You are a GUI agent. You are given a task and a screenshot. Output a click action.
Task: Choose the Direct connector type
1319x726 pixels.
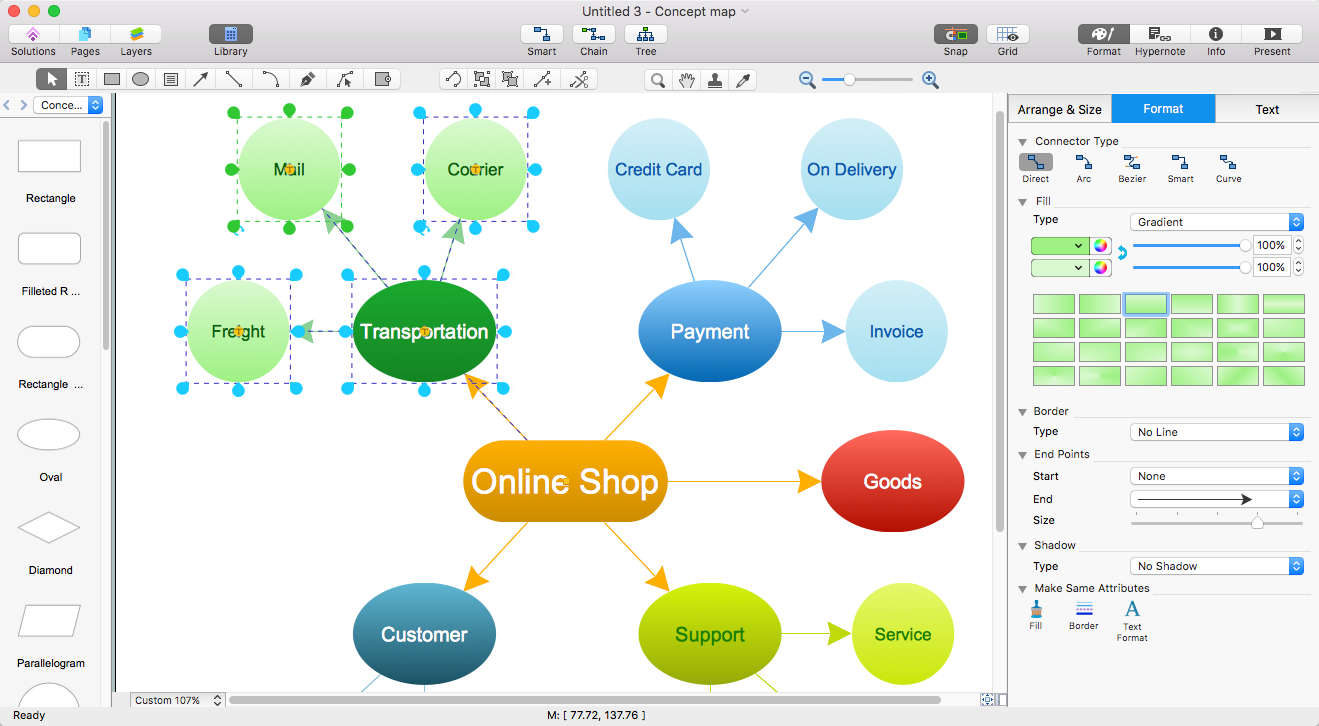coord(1036,168)
